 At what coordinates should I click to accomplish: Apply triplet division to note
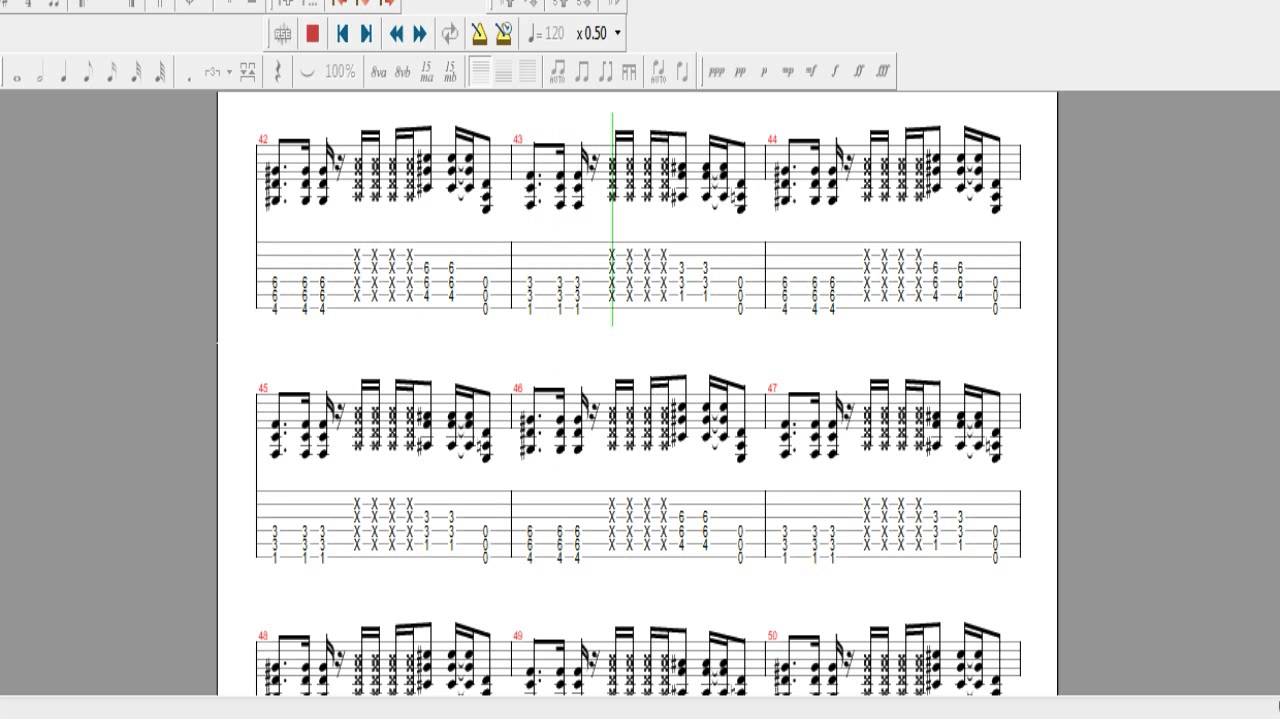(212, 72)
